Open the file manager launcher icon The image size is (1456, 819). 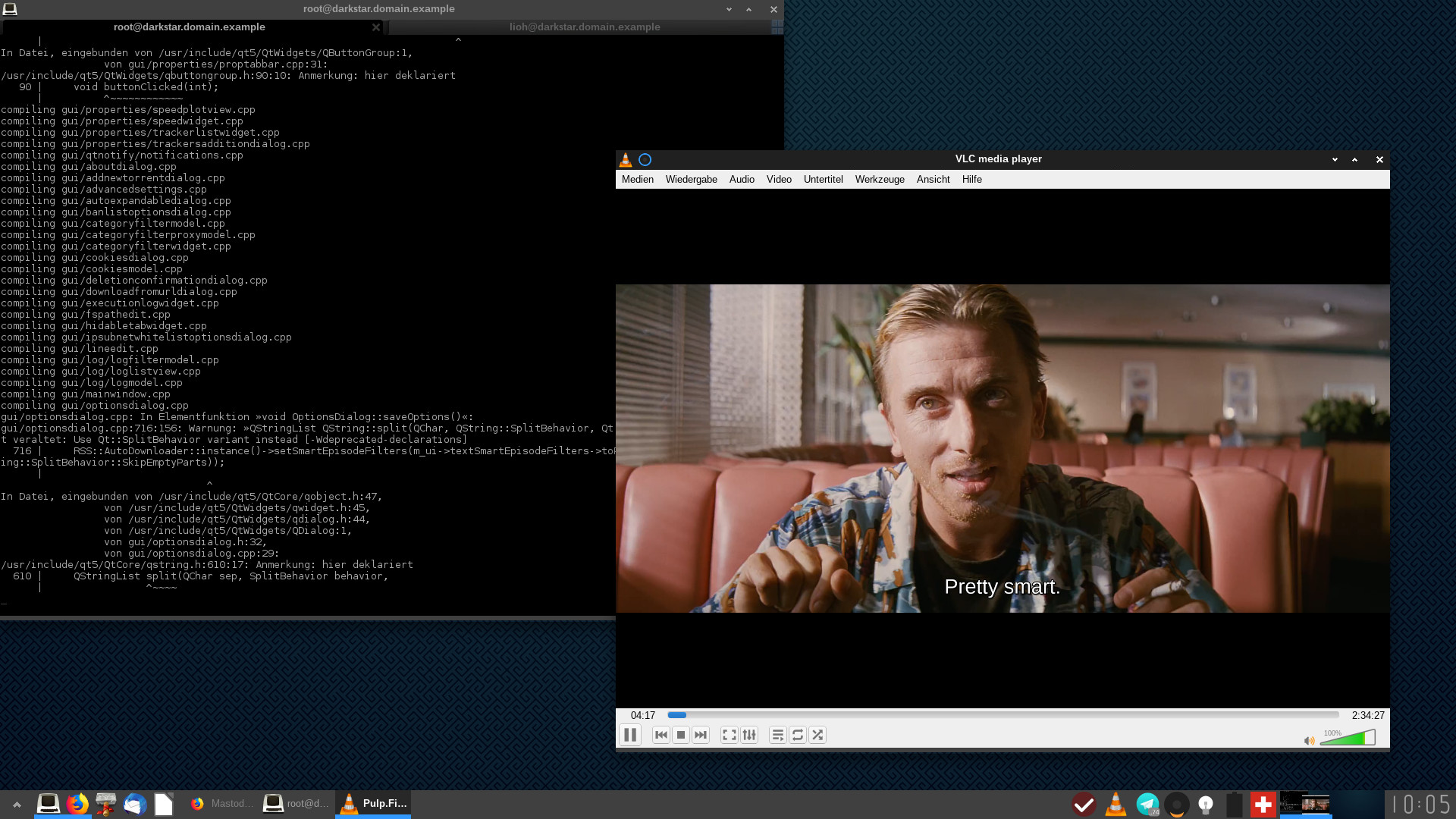tap(106, 804)
